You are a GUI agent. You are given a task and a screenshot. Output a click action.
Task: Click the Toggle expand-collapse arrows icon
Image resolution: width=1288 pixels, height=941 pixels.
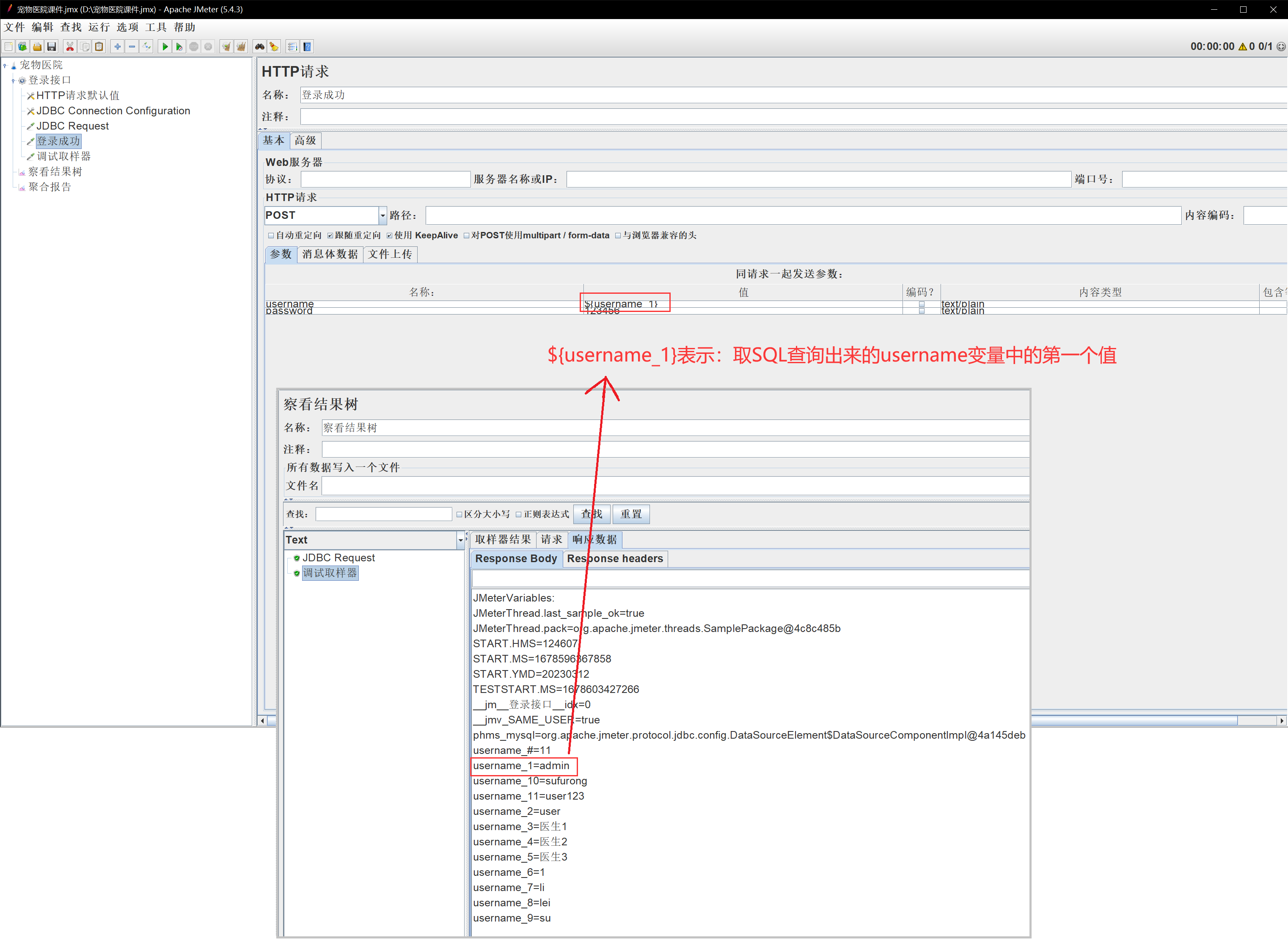pyautogui.click(x=147, y=47)
